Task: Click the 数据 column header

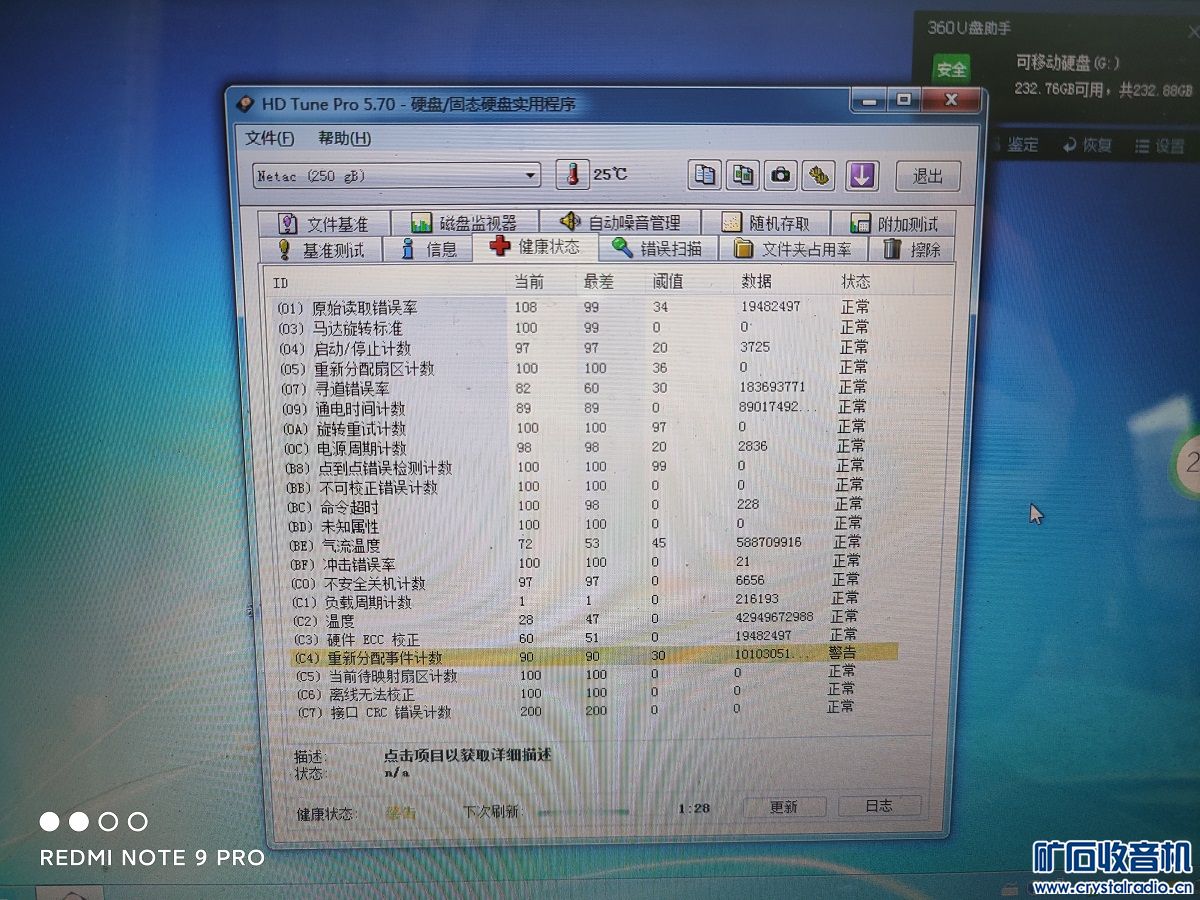Action: (x=756, y=281)
